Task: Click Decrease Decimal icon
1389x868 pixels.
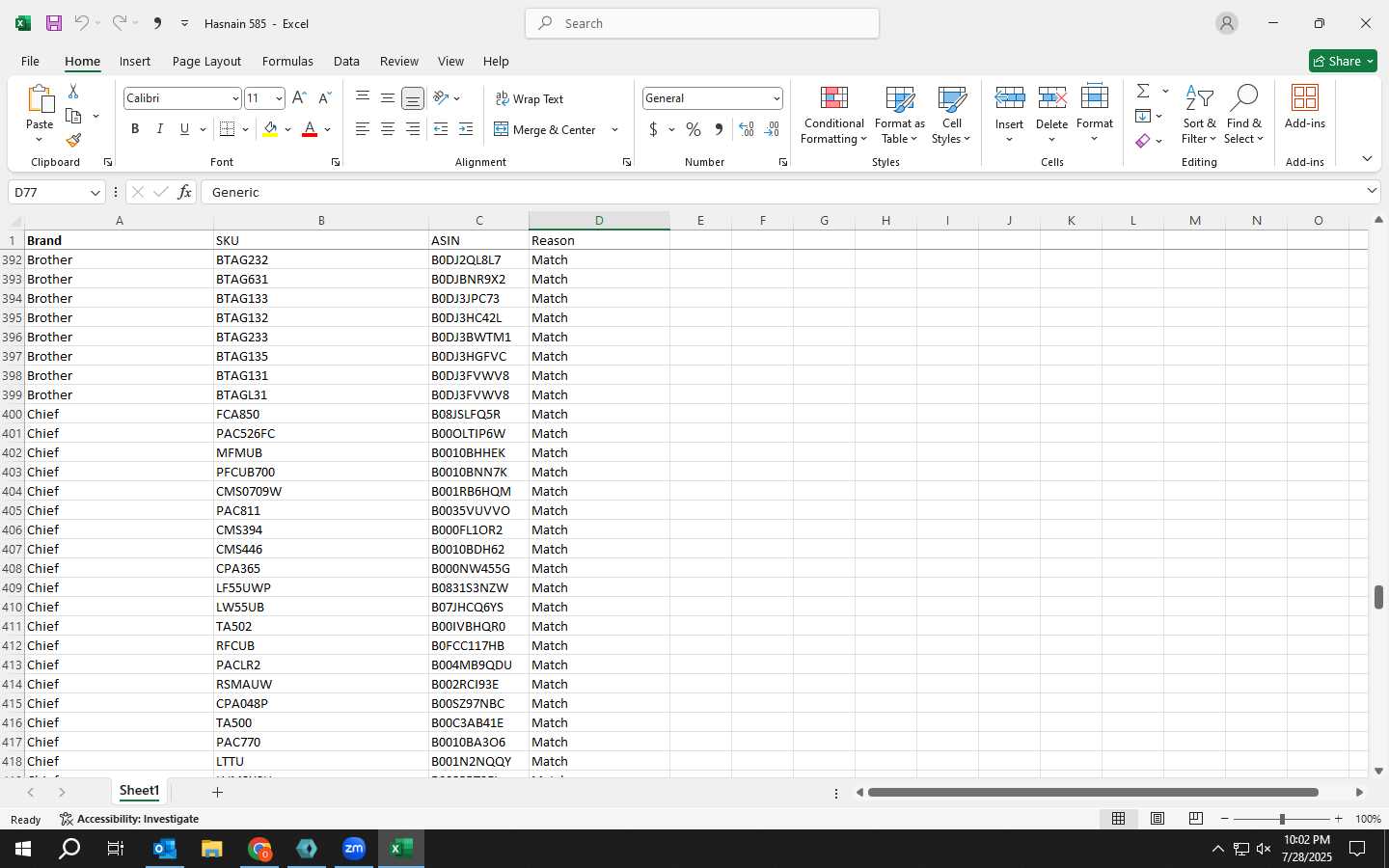Action: pos(772,129)
